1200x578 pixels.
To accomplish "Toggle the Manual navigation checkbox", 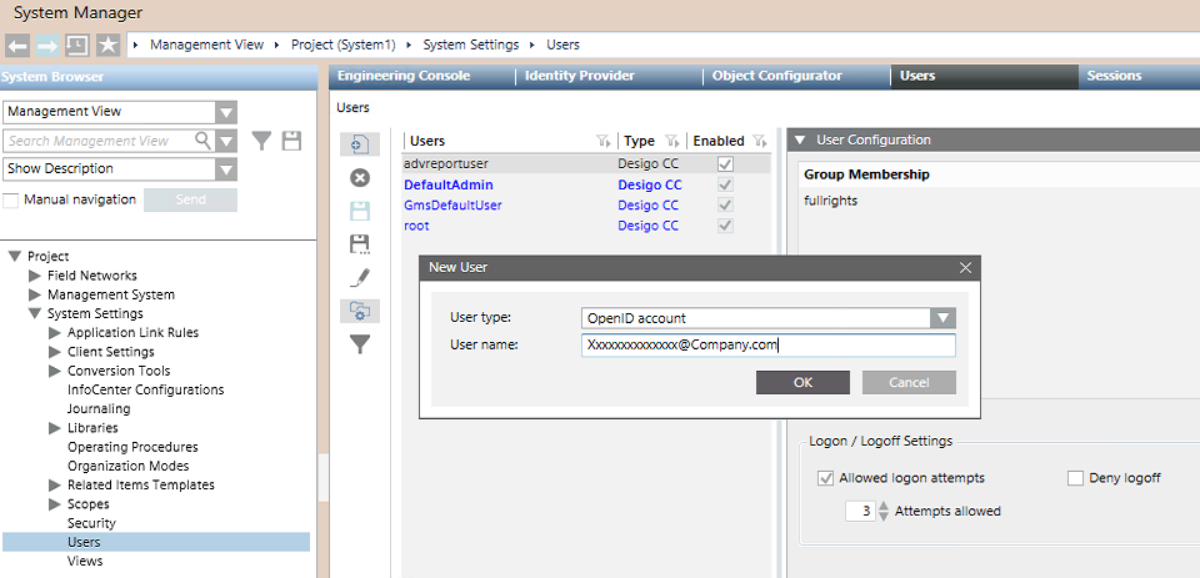I will pyautogui.click(x=11, y=200).
